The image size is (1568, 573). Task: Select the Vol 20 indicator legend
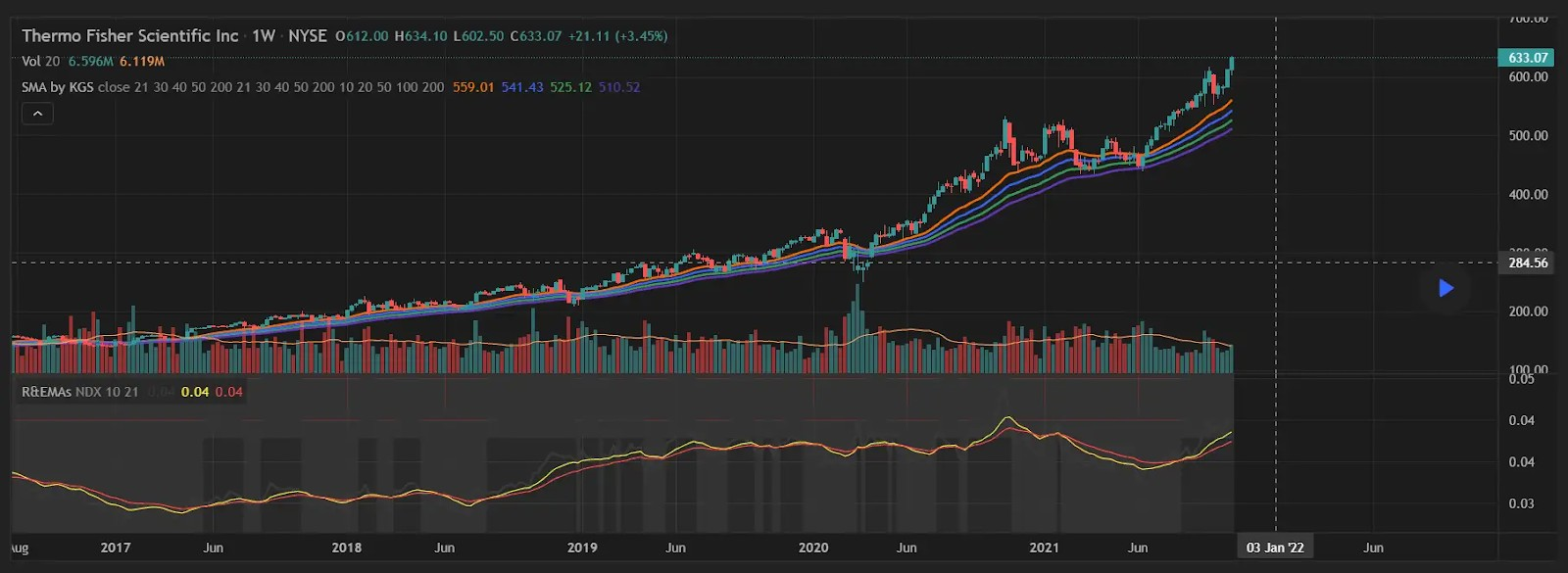40,62
